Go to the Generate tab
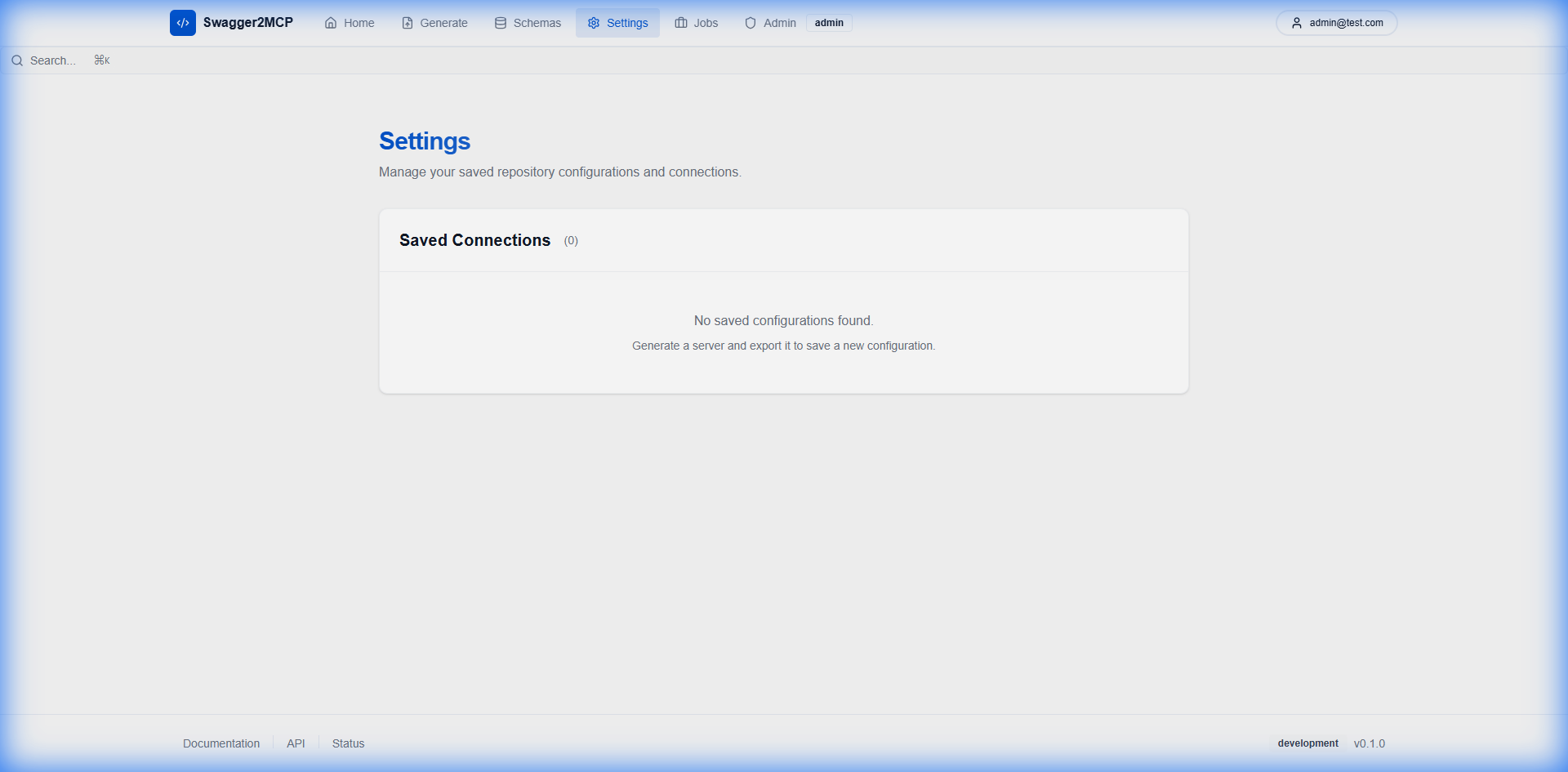The width and height of the screenshot is (1568, 772). click(435, 23)
